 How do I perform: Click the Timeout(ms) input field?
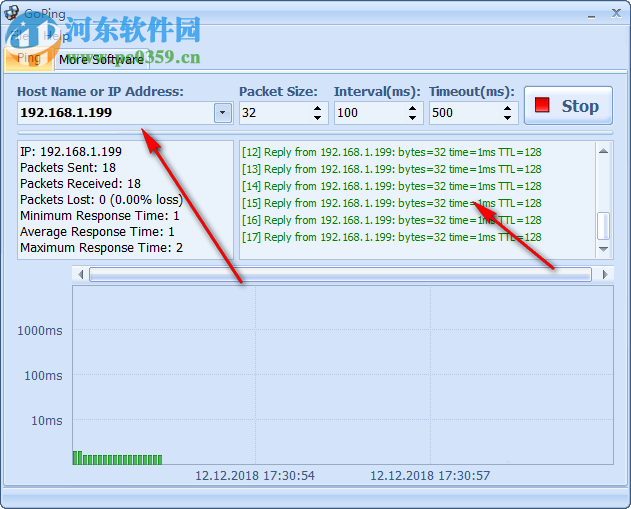465,113
